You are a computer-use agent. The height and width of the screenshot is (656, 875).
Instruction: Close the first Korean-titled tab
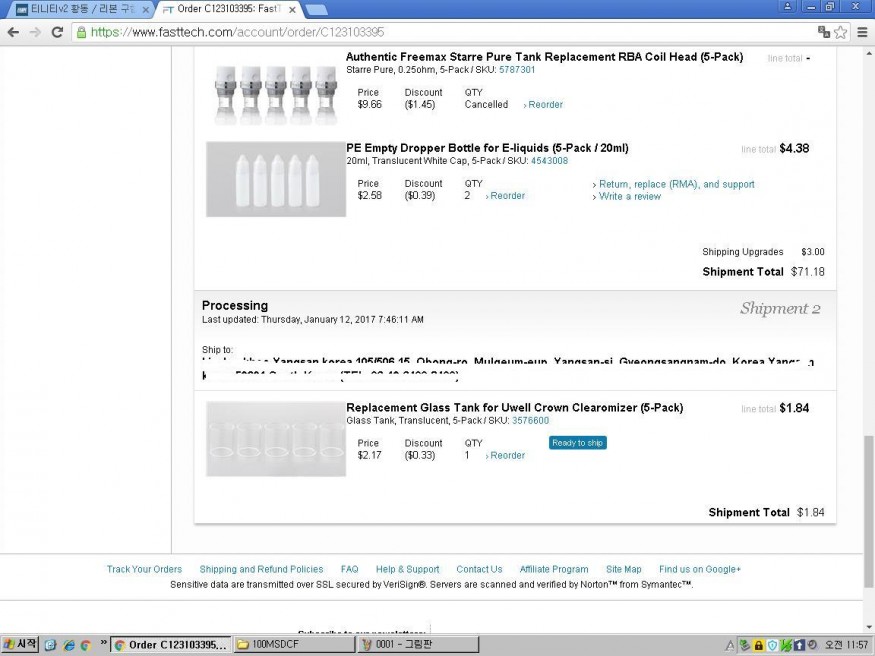(145, 10)
